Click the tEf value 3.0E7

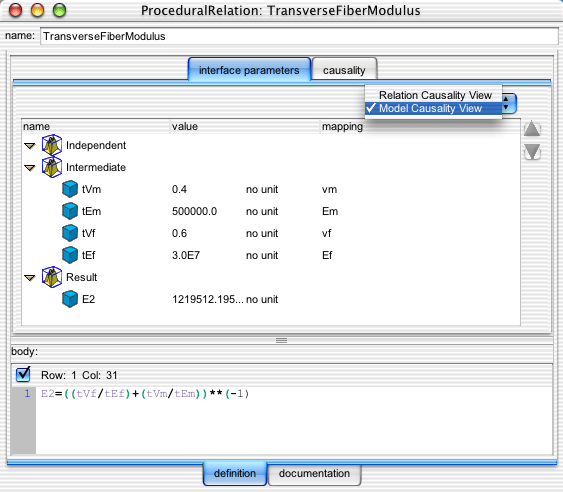point(186,255)
